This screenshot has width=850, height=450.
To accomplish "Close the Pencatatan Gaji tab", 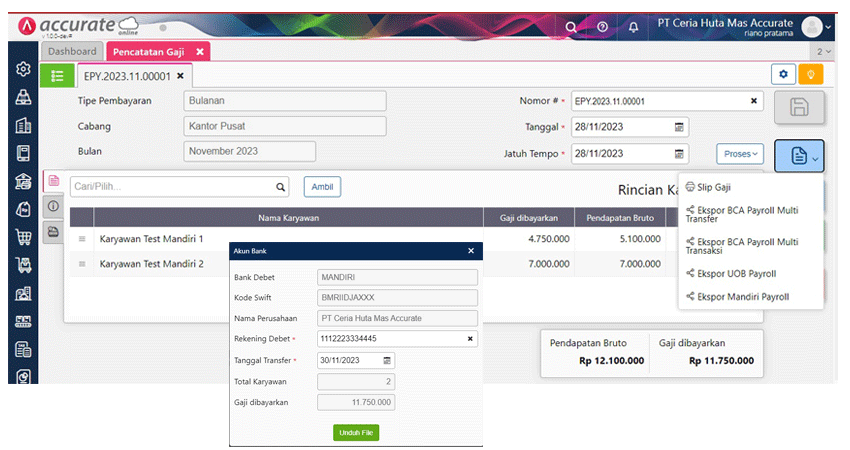I will click(200, 51).
